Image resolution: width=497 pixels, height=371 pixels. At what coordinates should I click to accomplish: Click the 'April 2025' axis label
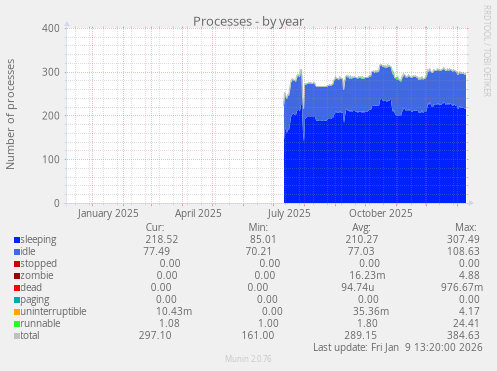point(198,213)
